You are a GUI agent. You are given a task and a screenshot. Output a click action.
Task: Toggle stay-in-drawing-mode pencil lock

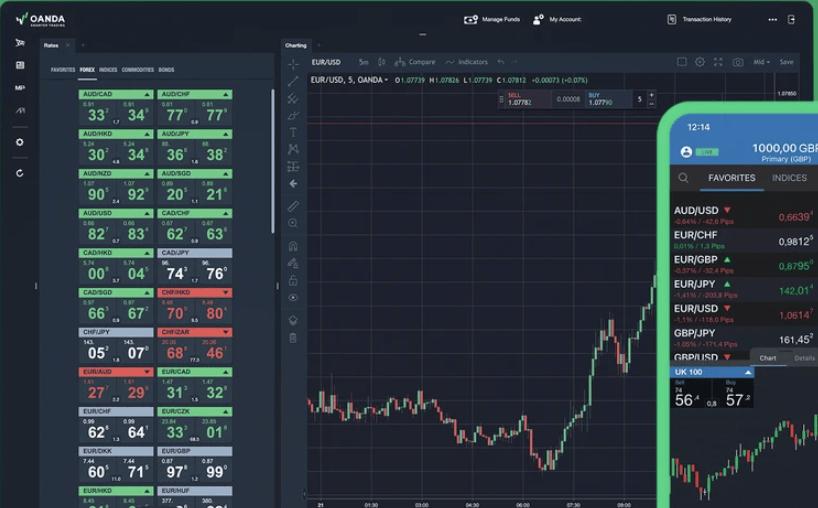(293, 263)
